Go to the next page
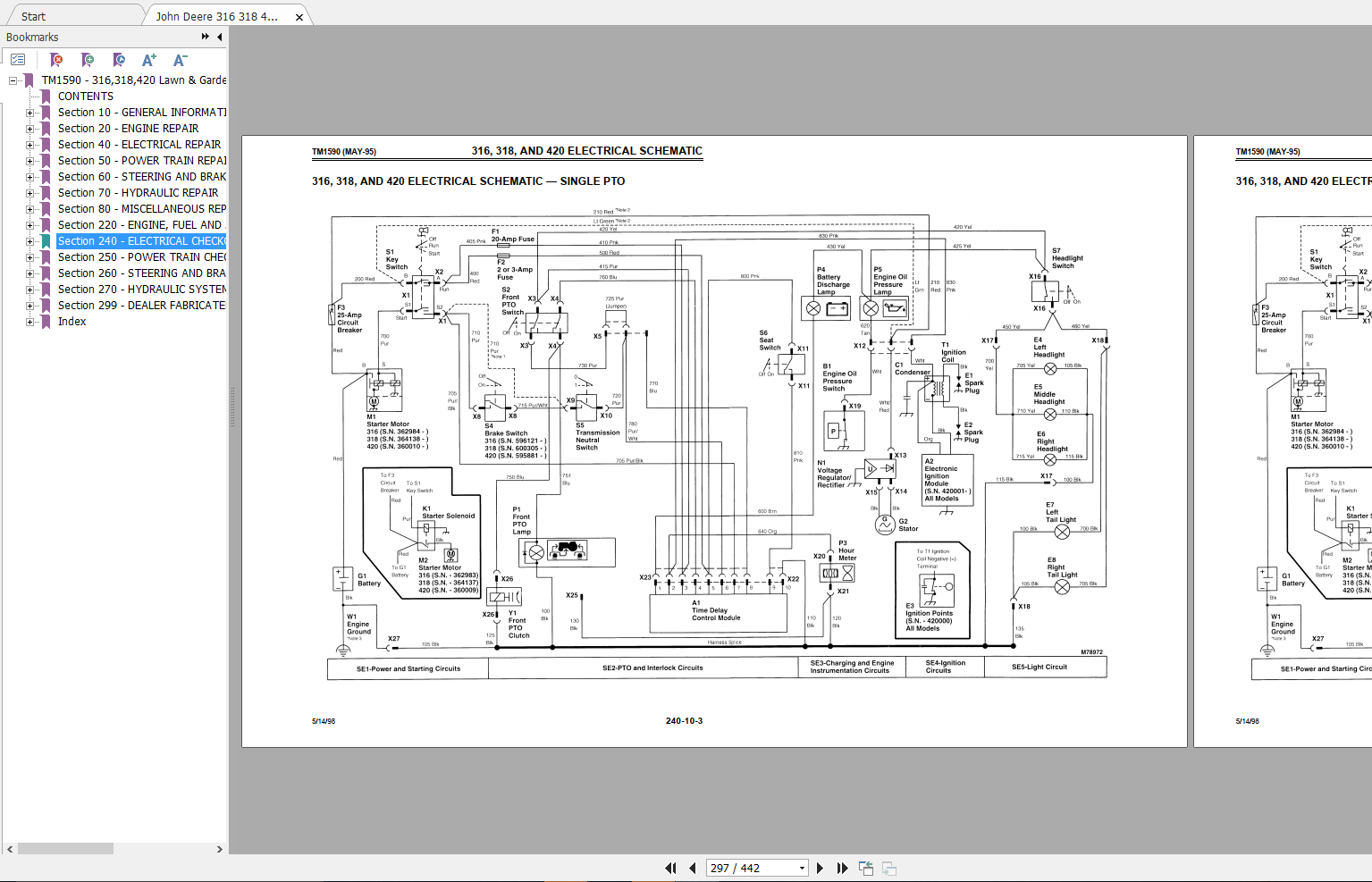Screen dimensions: 1372x882 [820, 868]
